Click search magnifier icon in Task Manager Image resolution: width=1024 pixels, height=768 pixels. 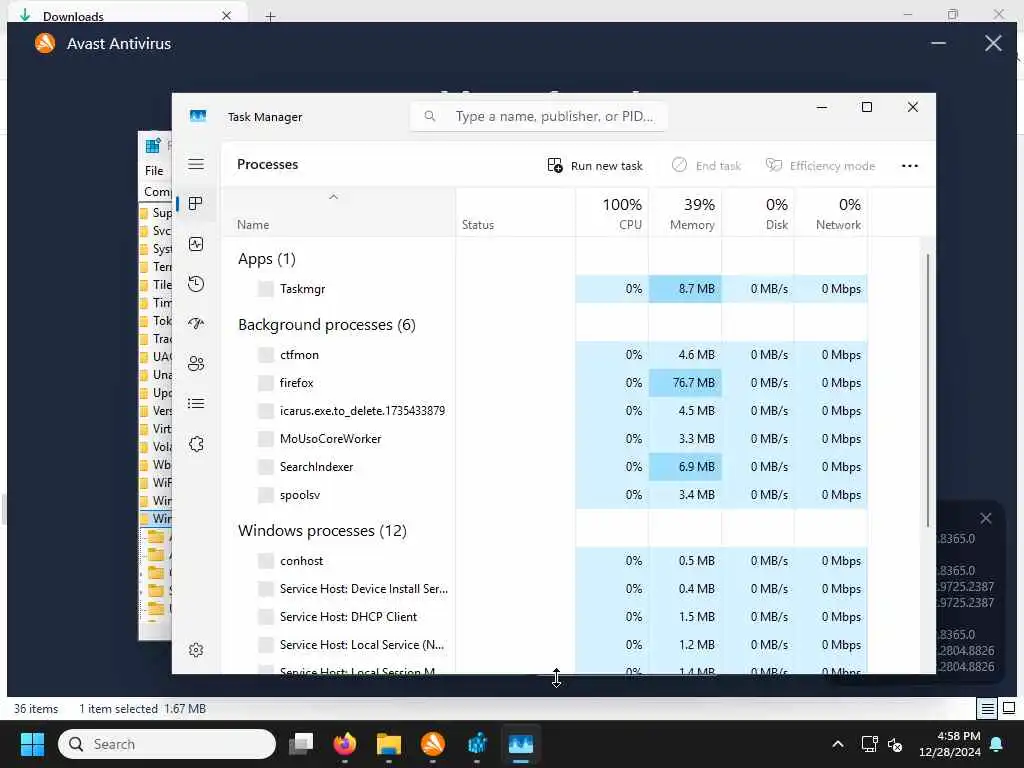point(430,116)
